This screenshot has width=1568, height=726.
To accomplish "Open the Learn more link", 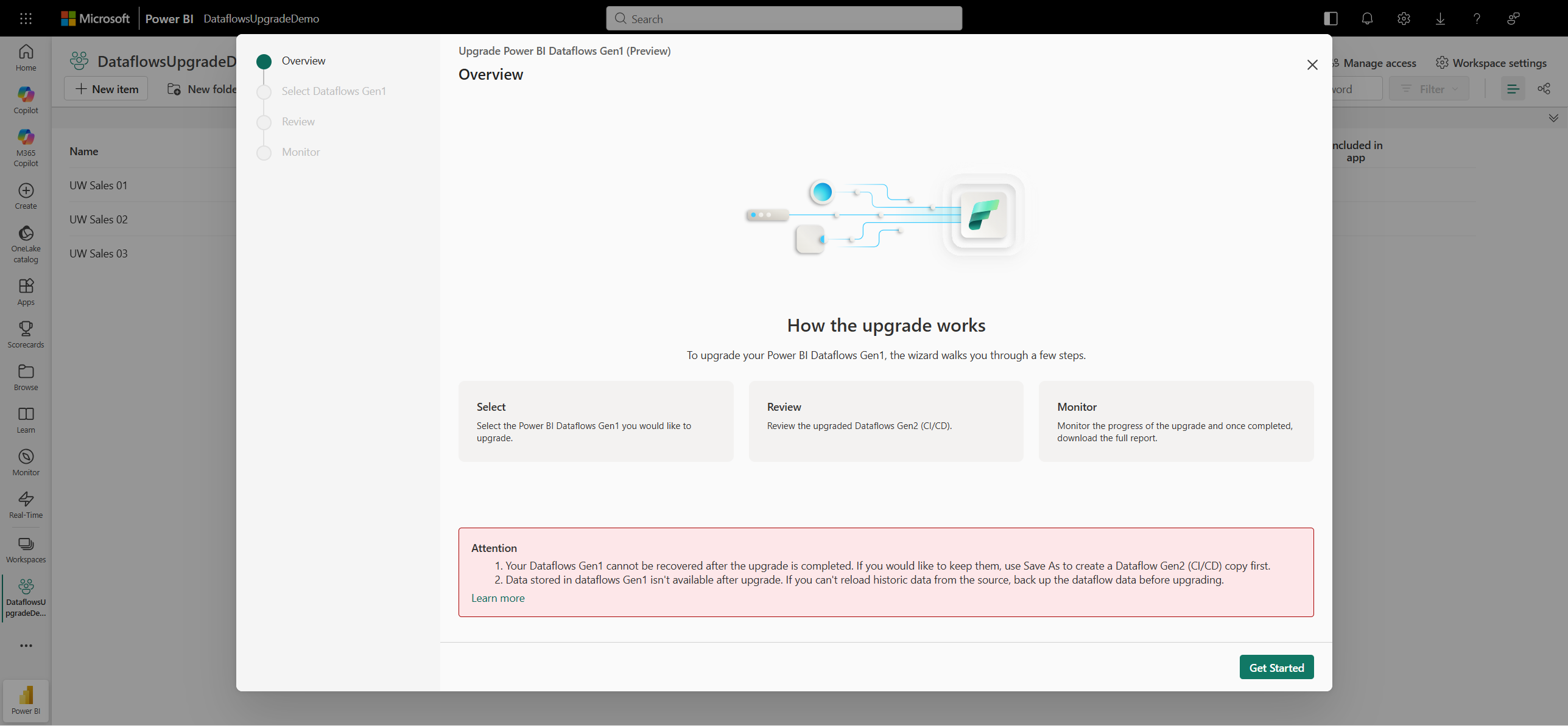I will point(497,598).
